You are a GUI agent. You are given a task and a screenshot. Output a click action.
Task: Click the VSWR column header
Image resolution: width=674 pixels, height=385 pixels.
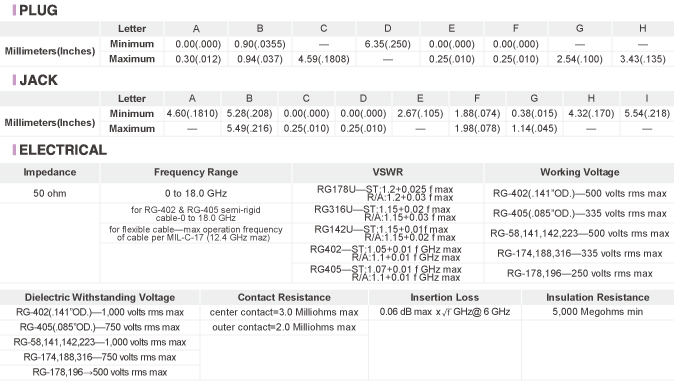tap(388, 172)
